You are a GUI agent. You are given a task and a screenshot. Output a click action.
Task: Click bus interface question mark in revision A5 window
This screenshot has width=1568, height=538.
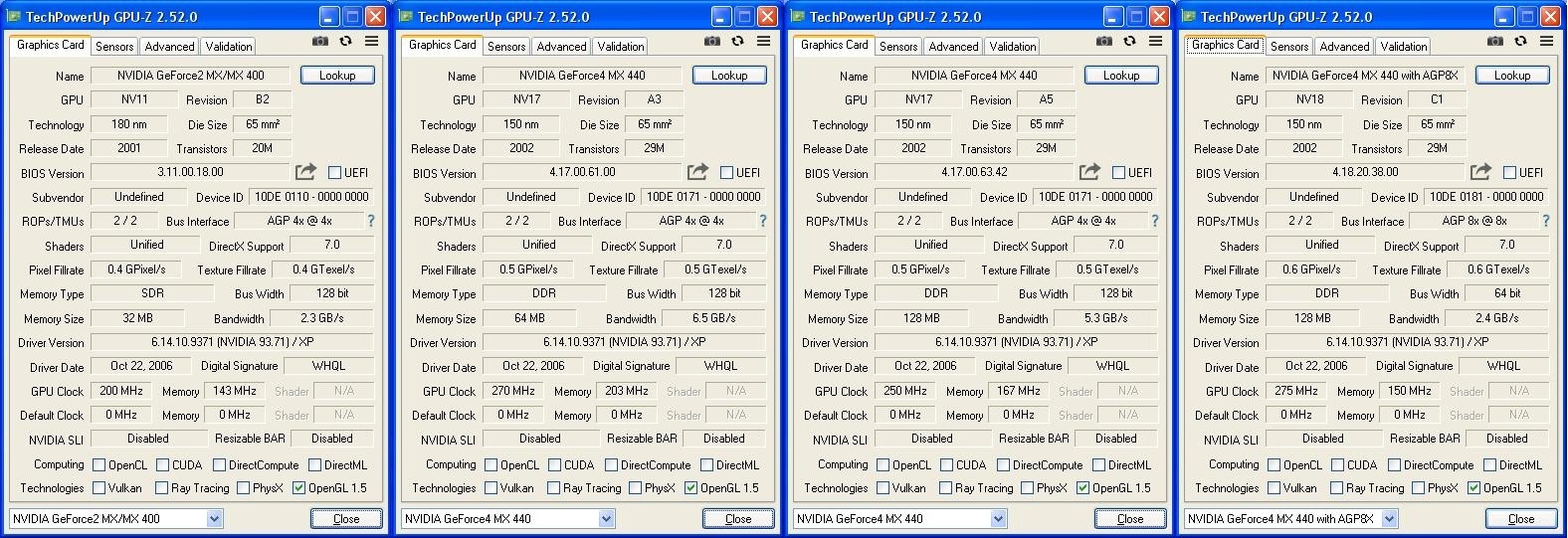point(1155,221)
